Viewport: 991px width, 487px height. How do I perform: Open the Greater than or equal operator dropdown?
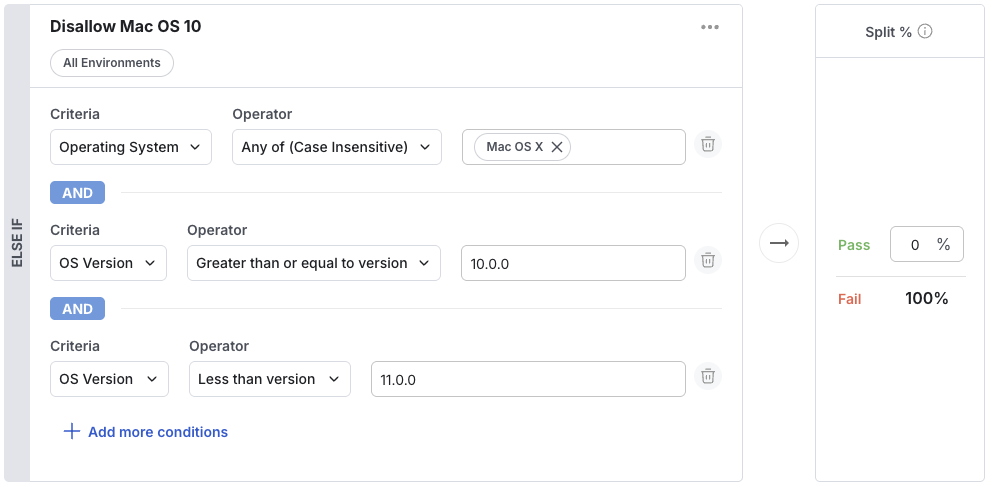tap(314, 263)
